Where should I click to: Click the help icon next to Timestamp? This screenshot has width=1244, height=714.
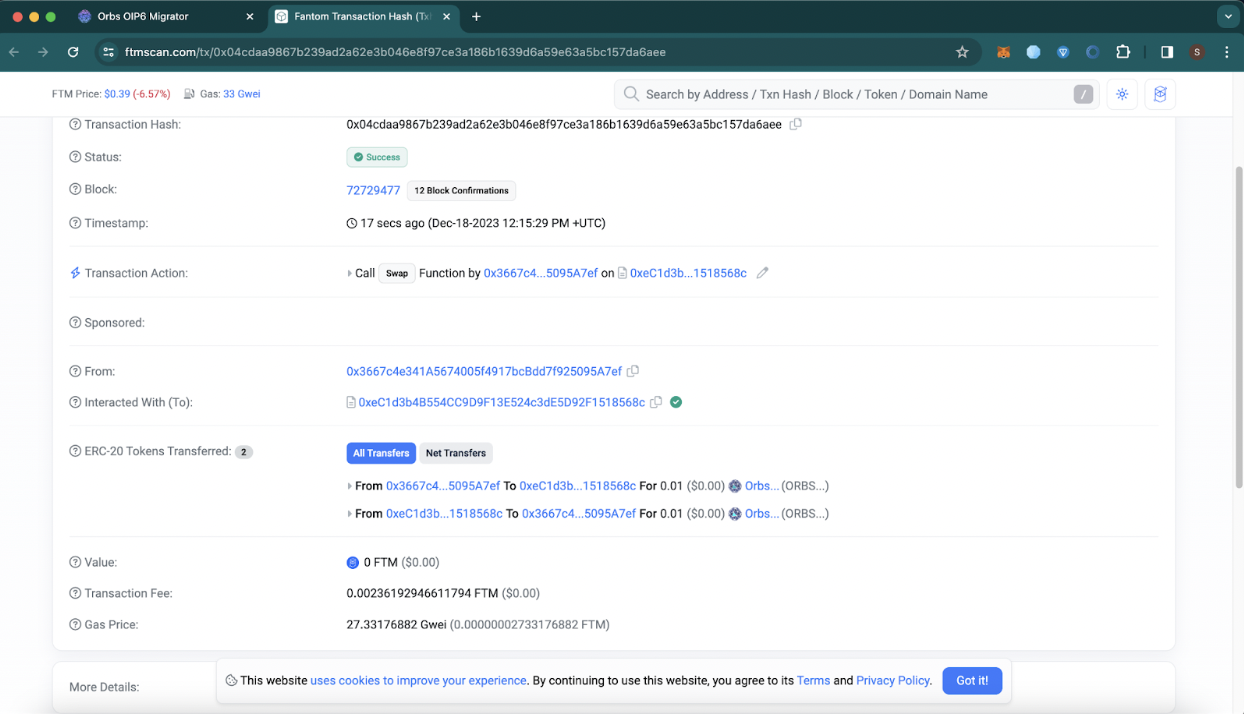point(75,223)
